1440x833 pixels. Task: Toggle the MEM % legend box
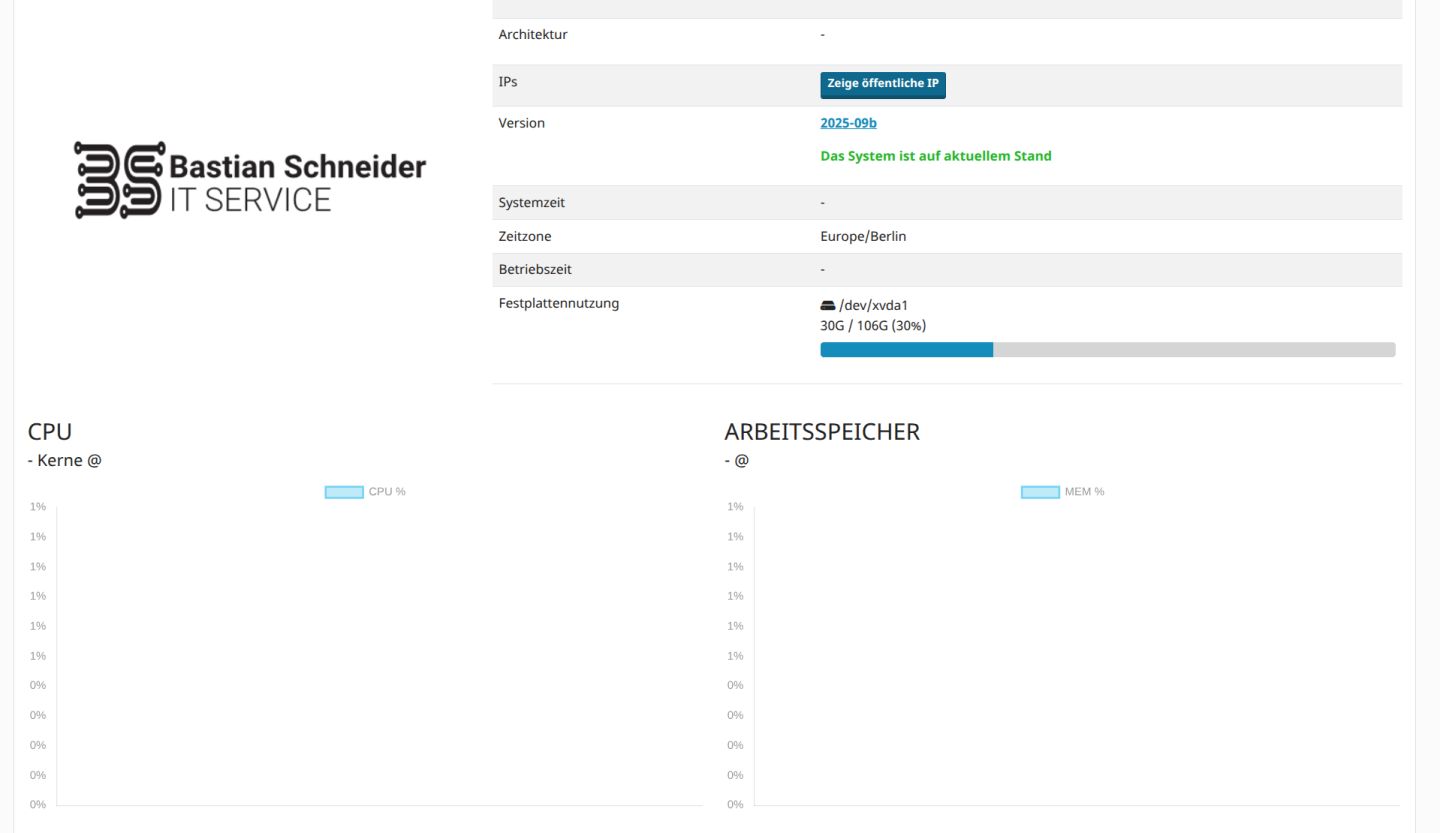coord(1040,492)
